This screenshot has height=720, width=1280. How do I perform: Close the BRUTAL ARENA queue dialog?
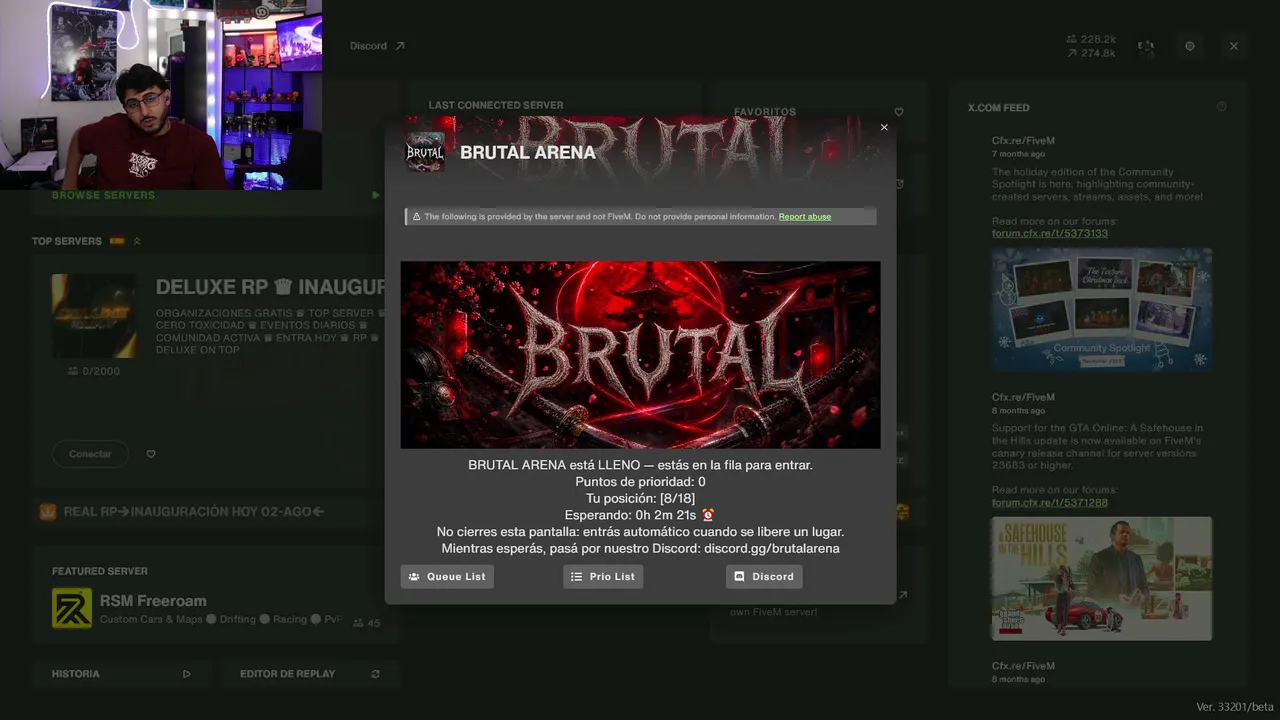[884, 127]
